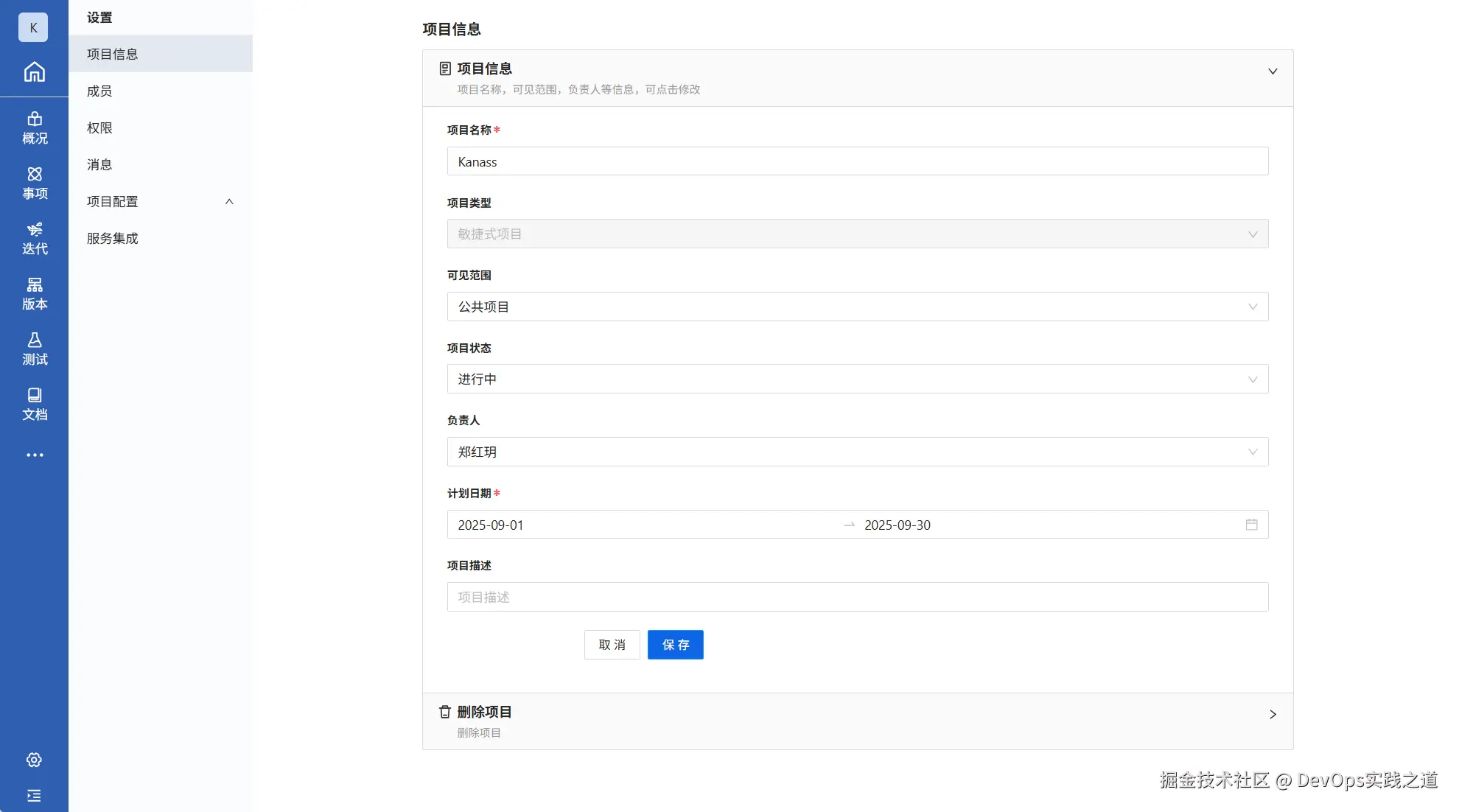This screenshot has width=1459, height=812.
Task: Open the 可见范围 dropdown
Action: tap(857, 307)
